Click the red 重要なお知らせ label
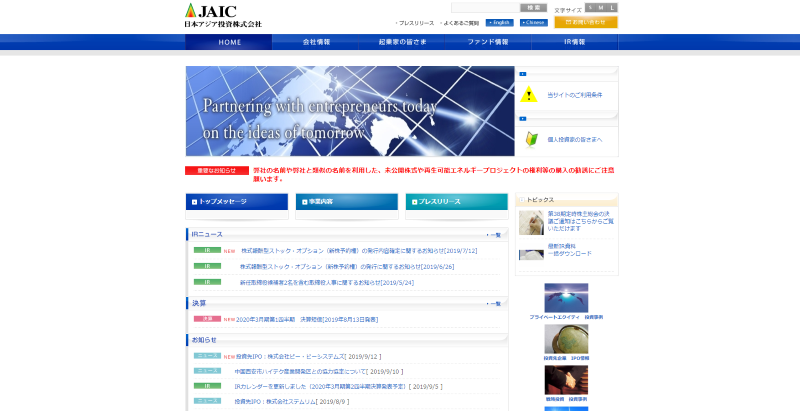 tap(217, 170)
